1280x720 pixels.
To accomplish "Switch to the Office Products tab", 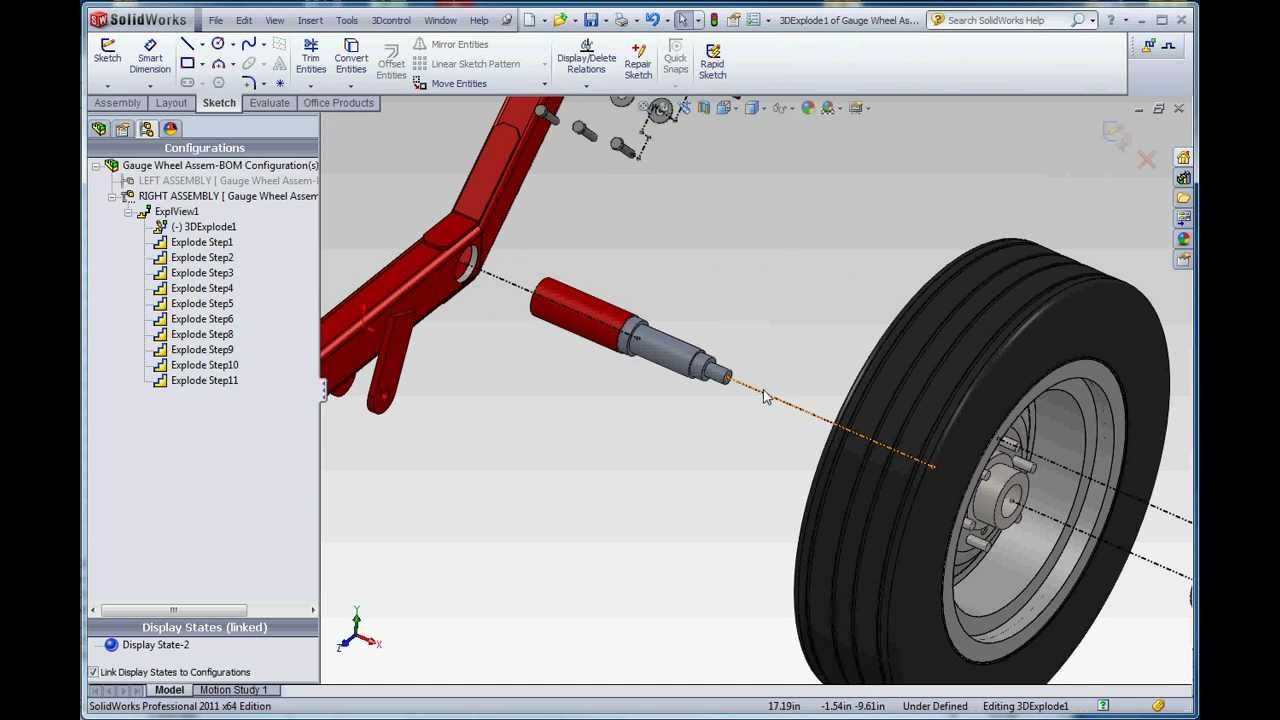I will (338, 103).
